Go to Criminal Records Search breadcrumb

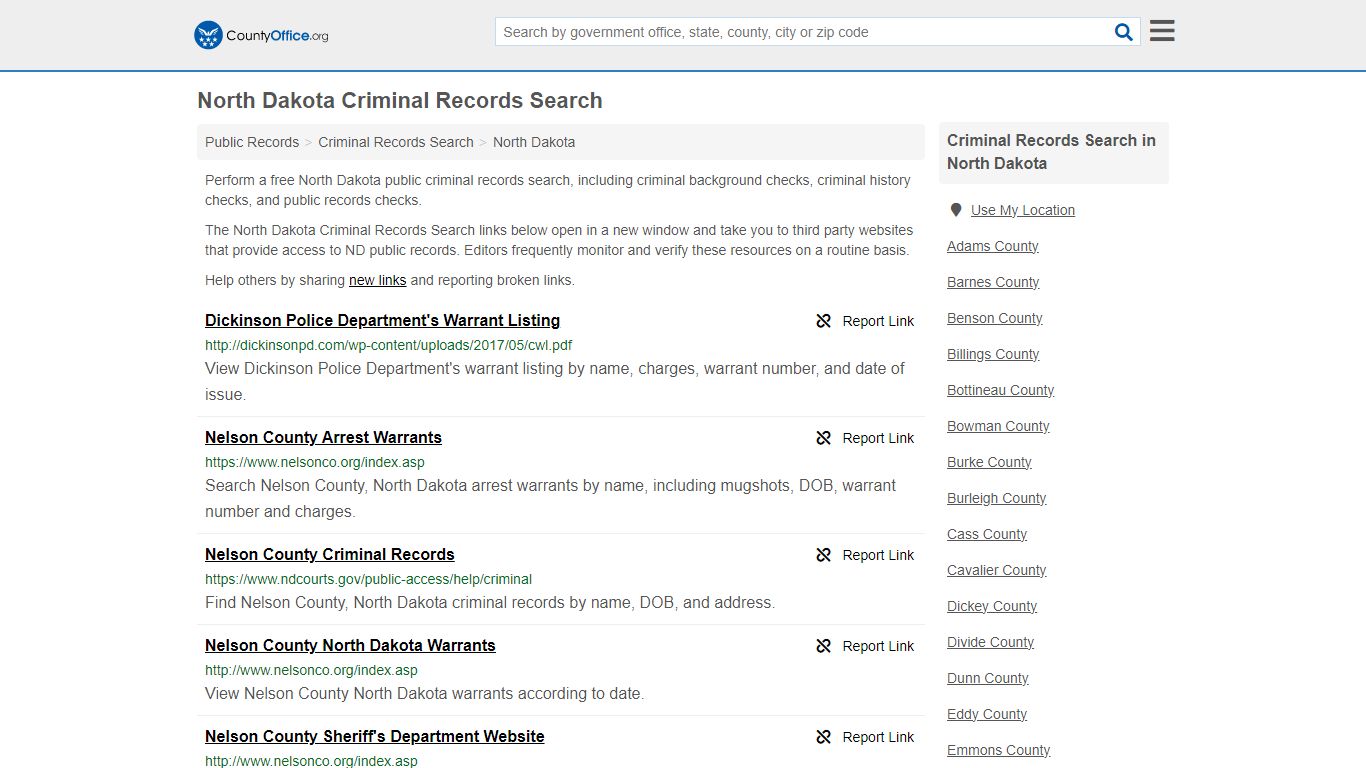tap(396, 142)
